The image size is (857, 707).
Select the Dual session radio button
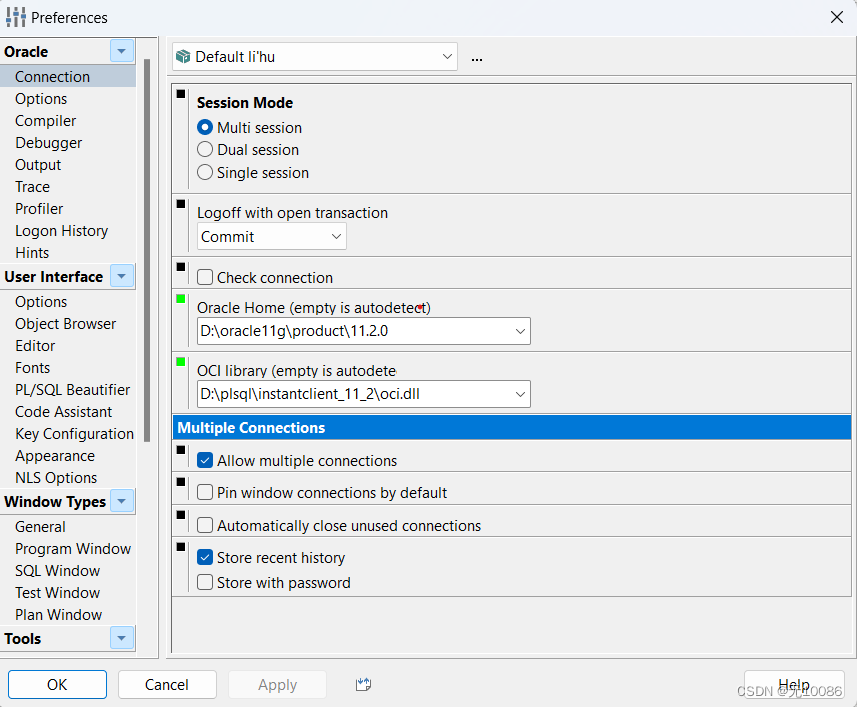[x=205, y=149]
